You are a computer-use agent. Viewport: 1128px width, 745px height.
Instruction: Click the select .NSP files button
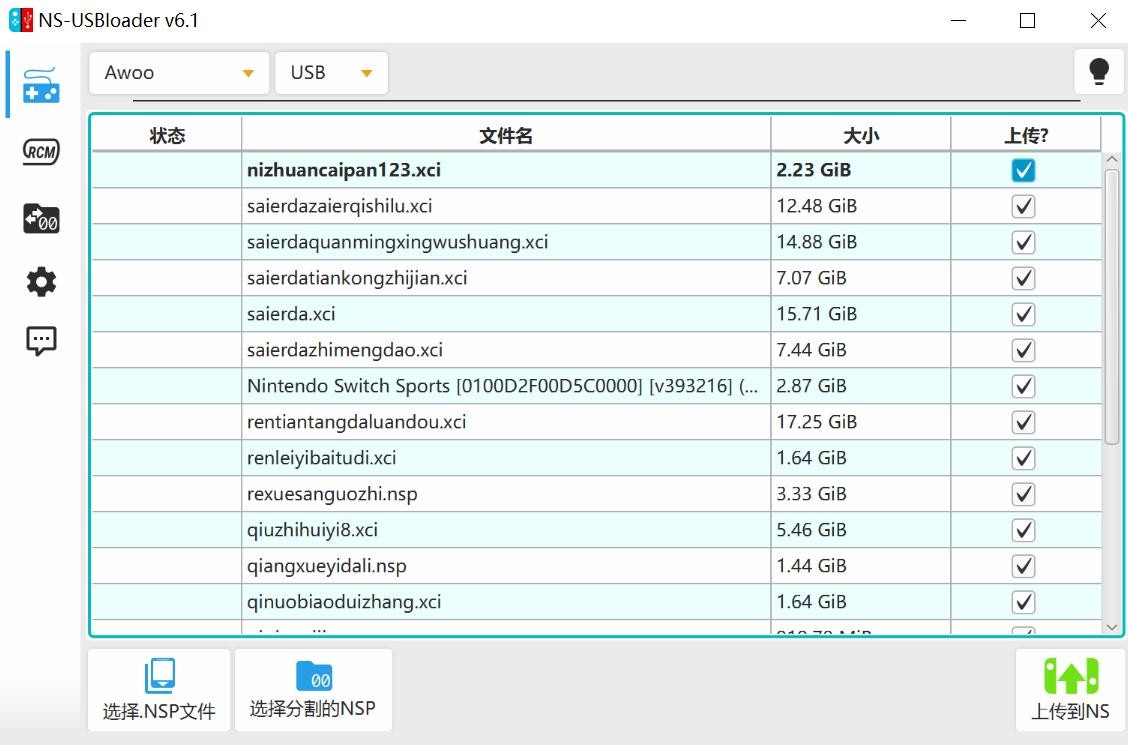point(159,690)
